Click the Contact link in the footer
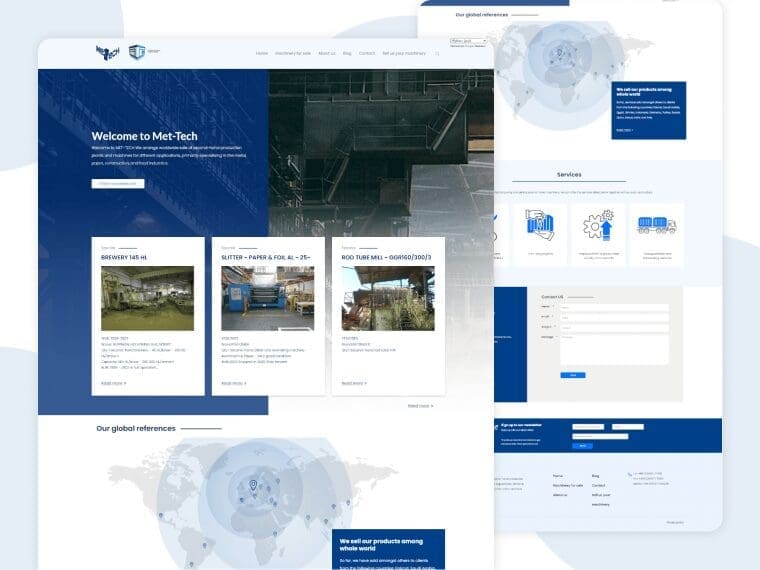Screen dimensions: 760x570 [x=598, y=485]
